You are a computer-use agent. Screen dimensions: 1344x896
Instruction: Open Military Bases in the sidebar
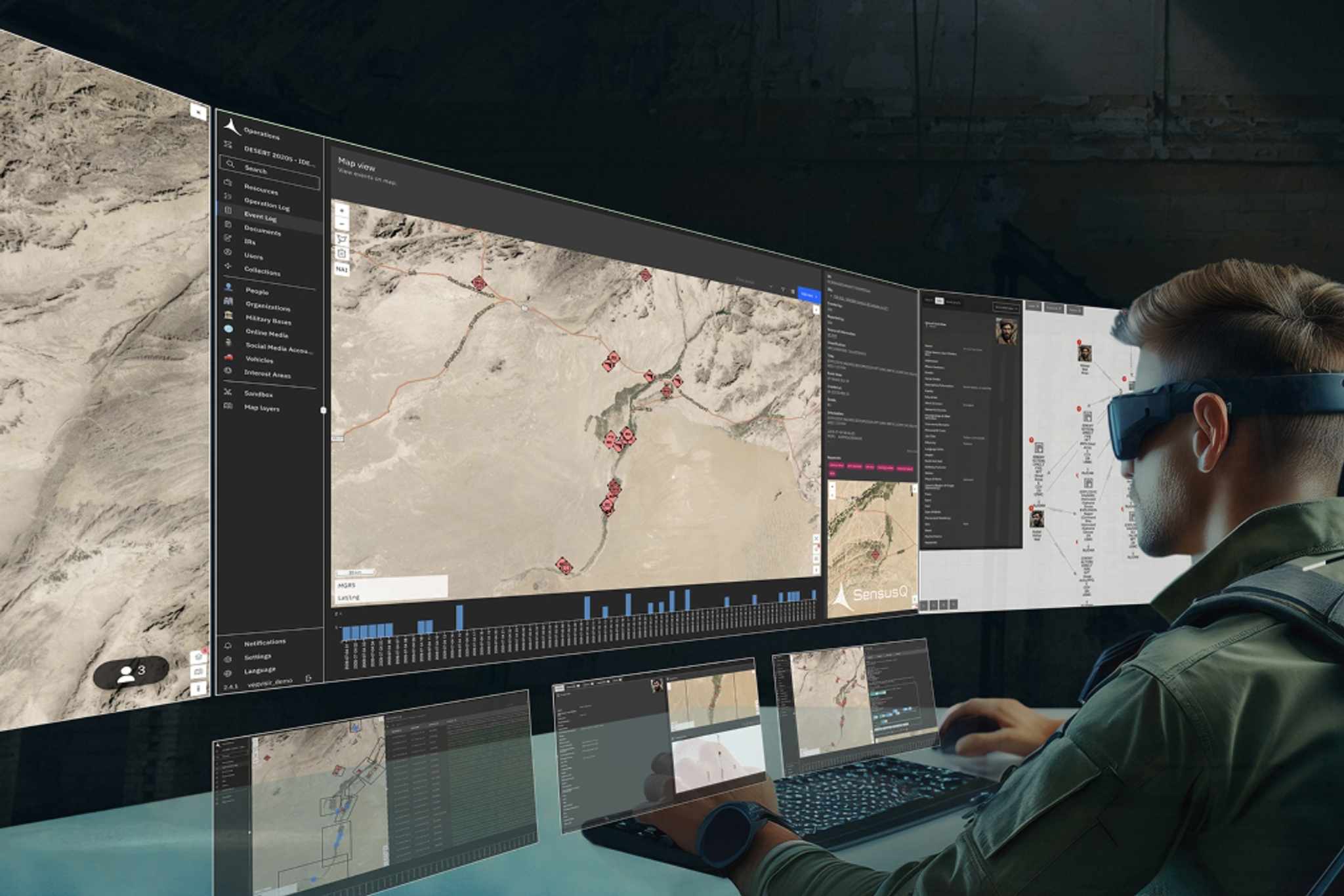click(268, 320)
